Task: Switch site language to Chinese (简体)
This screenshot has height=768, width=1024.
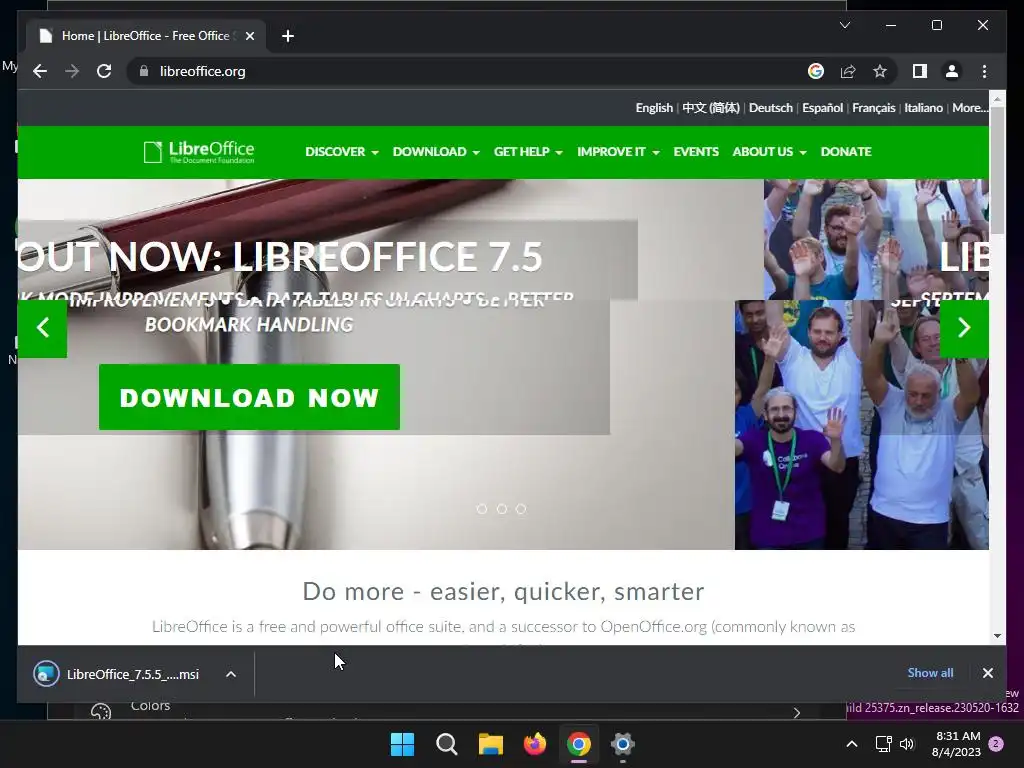Action: (x=711, y=108)
